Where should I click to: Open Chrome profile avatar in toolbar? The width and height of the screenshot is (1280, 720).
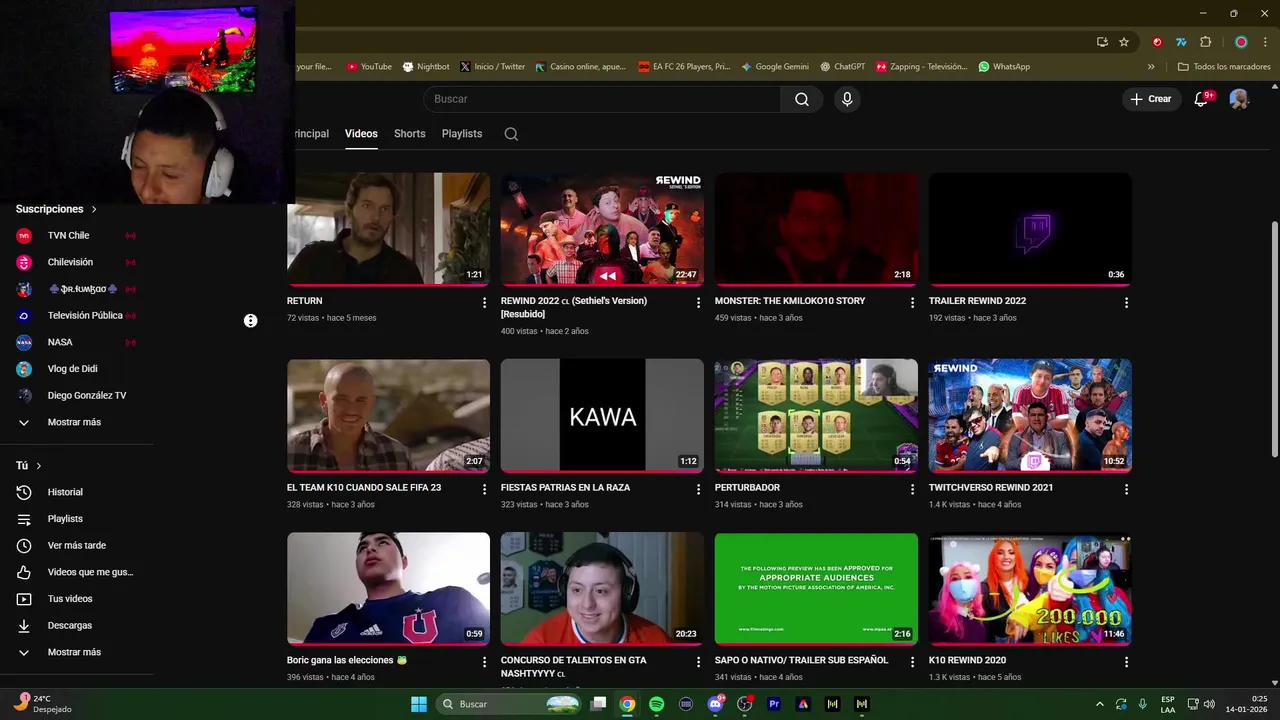click(x=1241, y=42)
